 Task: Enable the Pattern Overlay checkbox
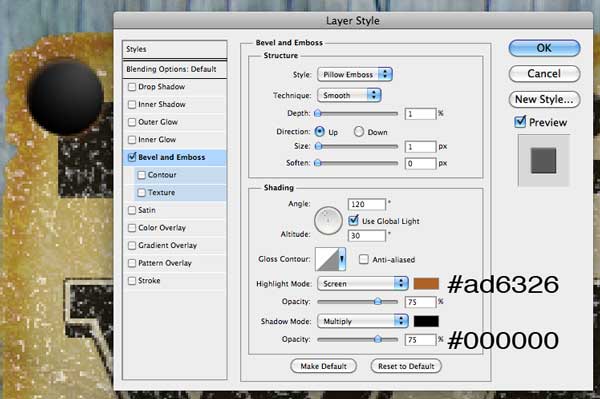click(132, 263)
